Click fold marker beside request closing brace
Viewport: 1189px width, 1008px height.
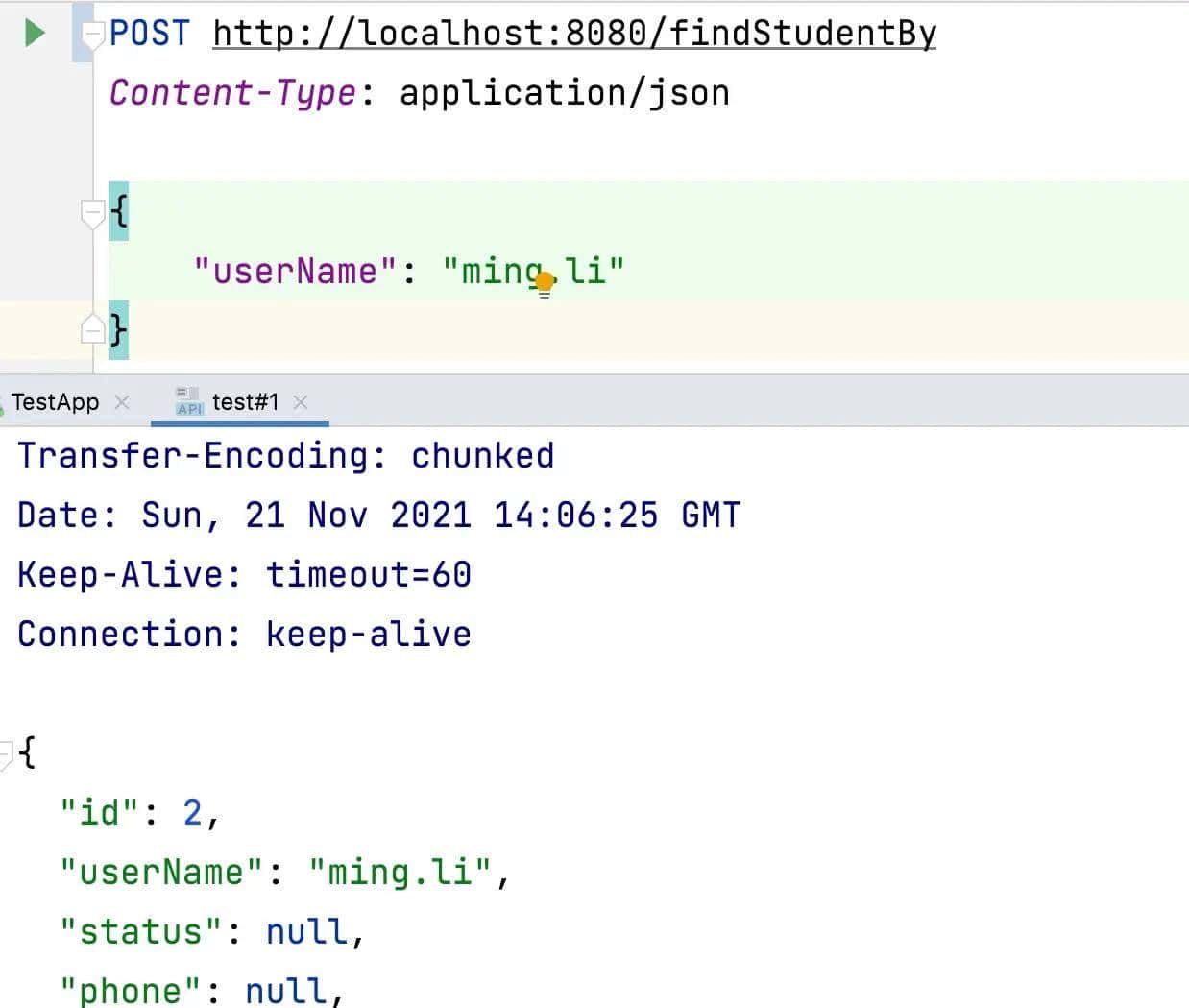coord(93,330)
